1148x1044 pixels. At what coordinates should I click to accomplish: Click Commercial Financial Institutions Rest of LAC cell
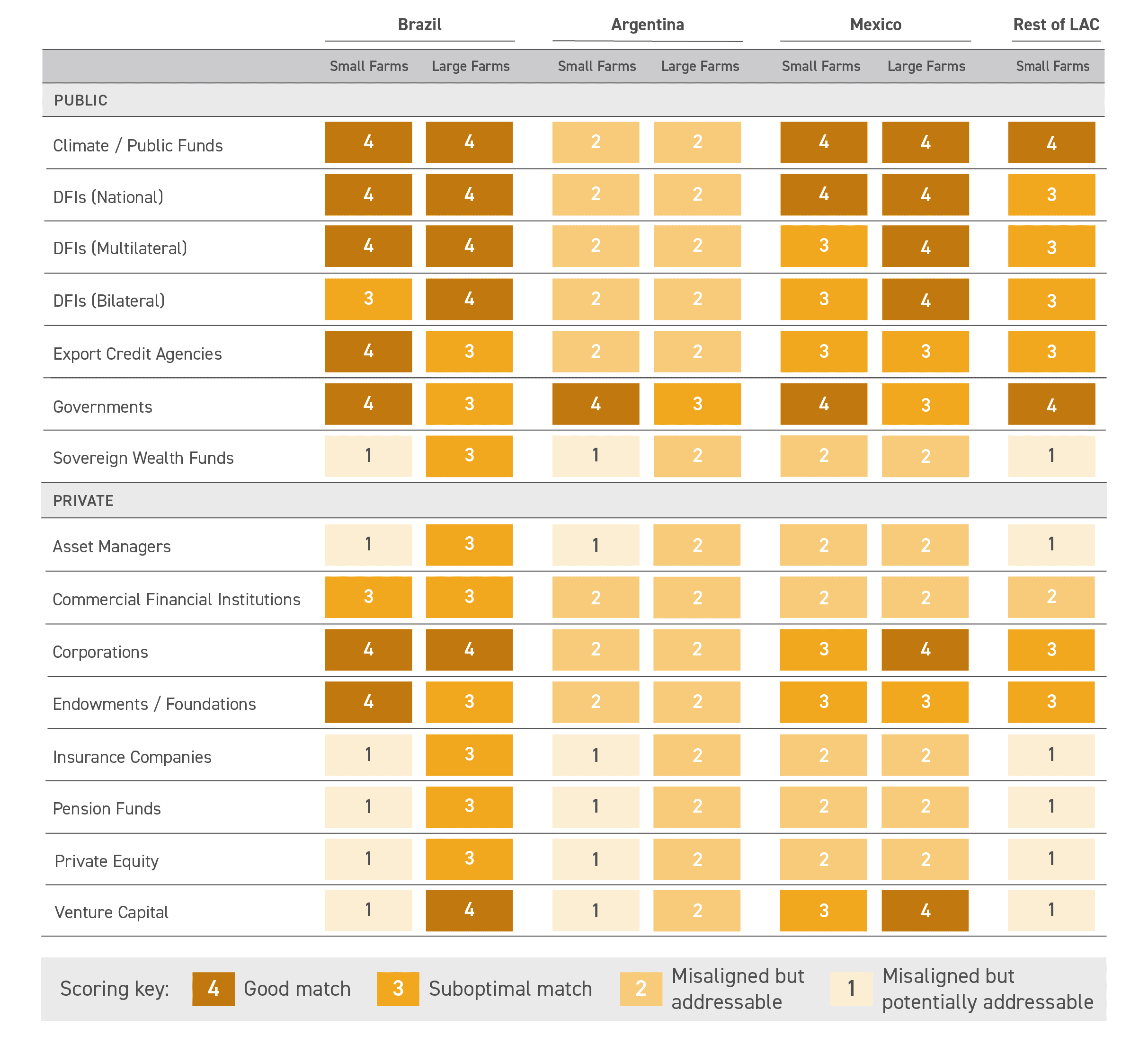[x=1051, y=597]
